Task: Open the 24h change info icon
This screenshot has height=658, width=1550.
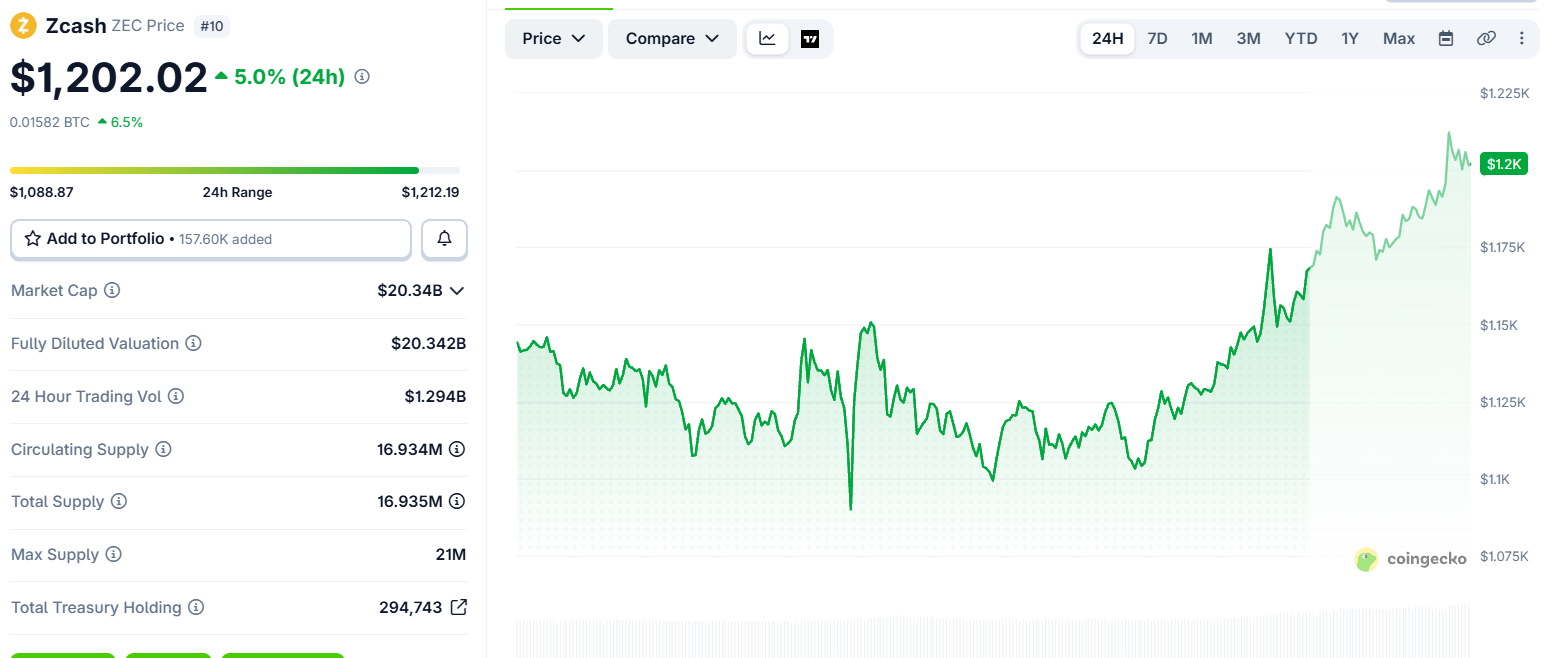Action: (363, 76)
